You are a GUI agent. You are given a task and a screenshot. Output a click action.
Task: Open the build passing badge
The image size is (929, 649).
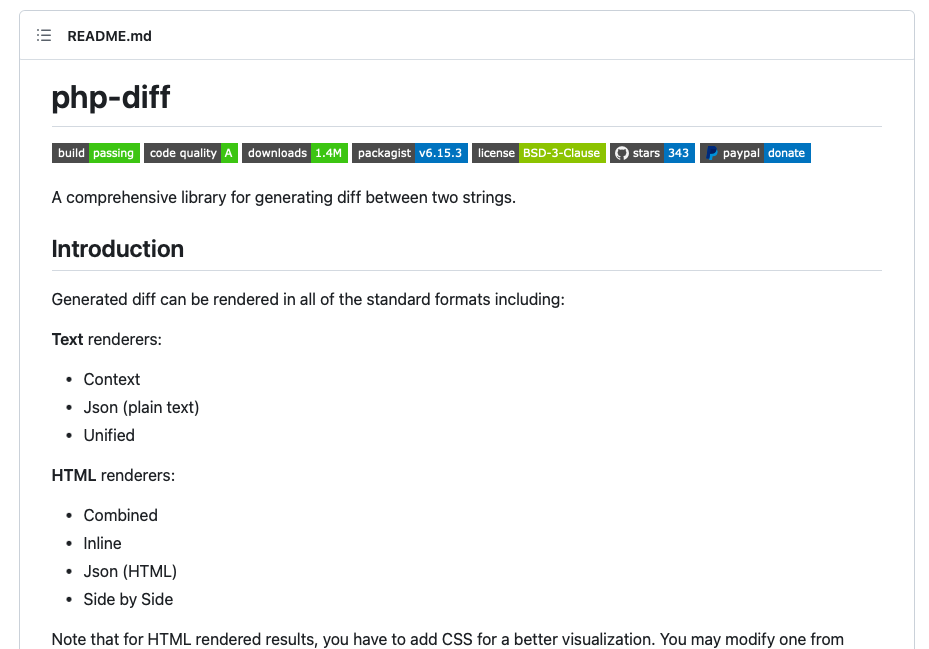click(x=95, y=153)
